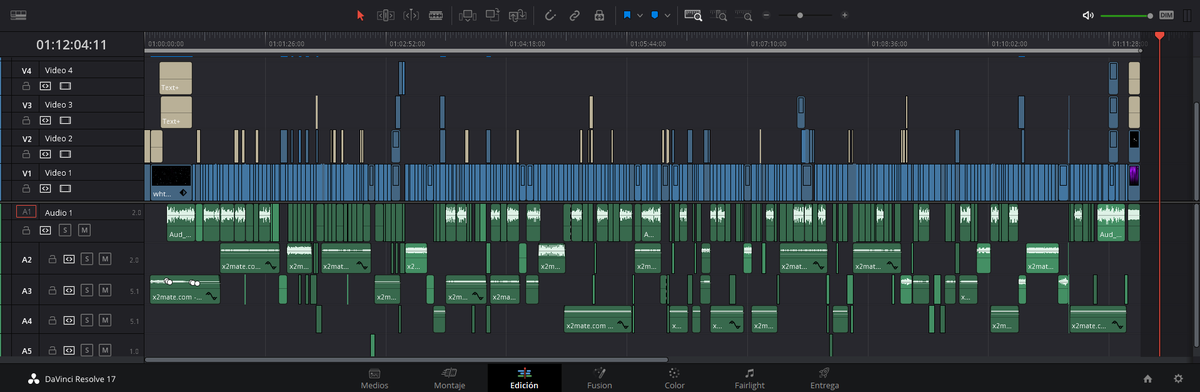This screenshot has width=1200, height=392.
Task: Click the detail zoom icon
Action: pyautogui.click(x=719, y=15)
